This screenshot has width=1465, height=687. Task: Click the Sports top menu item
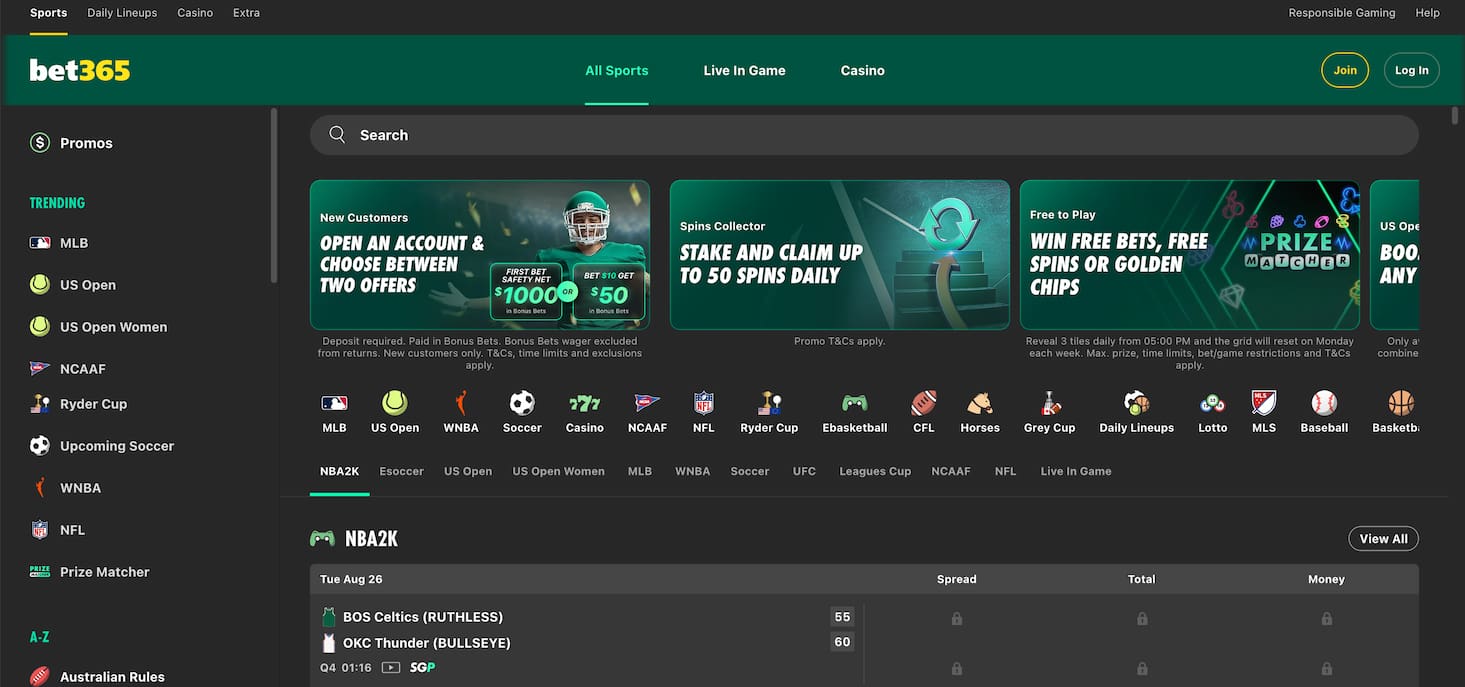[x=48, y=13]
